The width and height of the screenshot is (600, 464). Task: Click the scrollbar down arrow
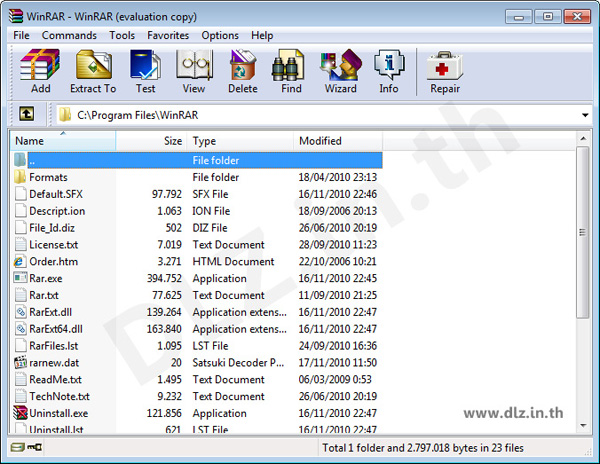[583, 425]
